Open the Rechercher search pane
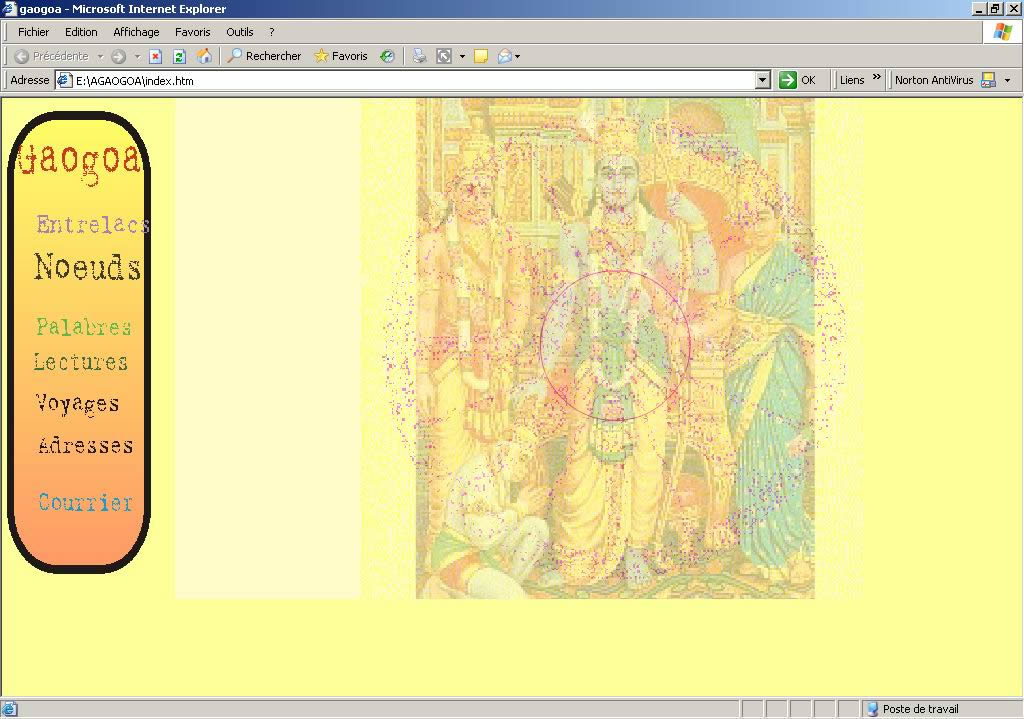1024x719 pixels. 264,56
